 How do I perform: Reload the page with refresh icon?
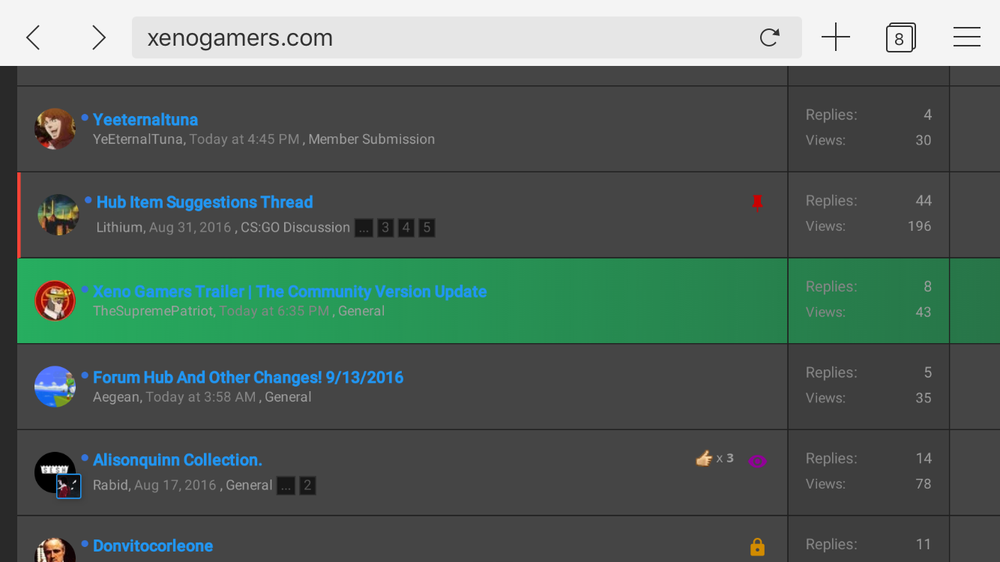(x=769, y=38)
